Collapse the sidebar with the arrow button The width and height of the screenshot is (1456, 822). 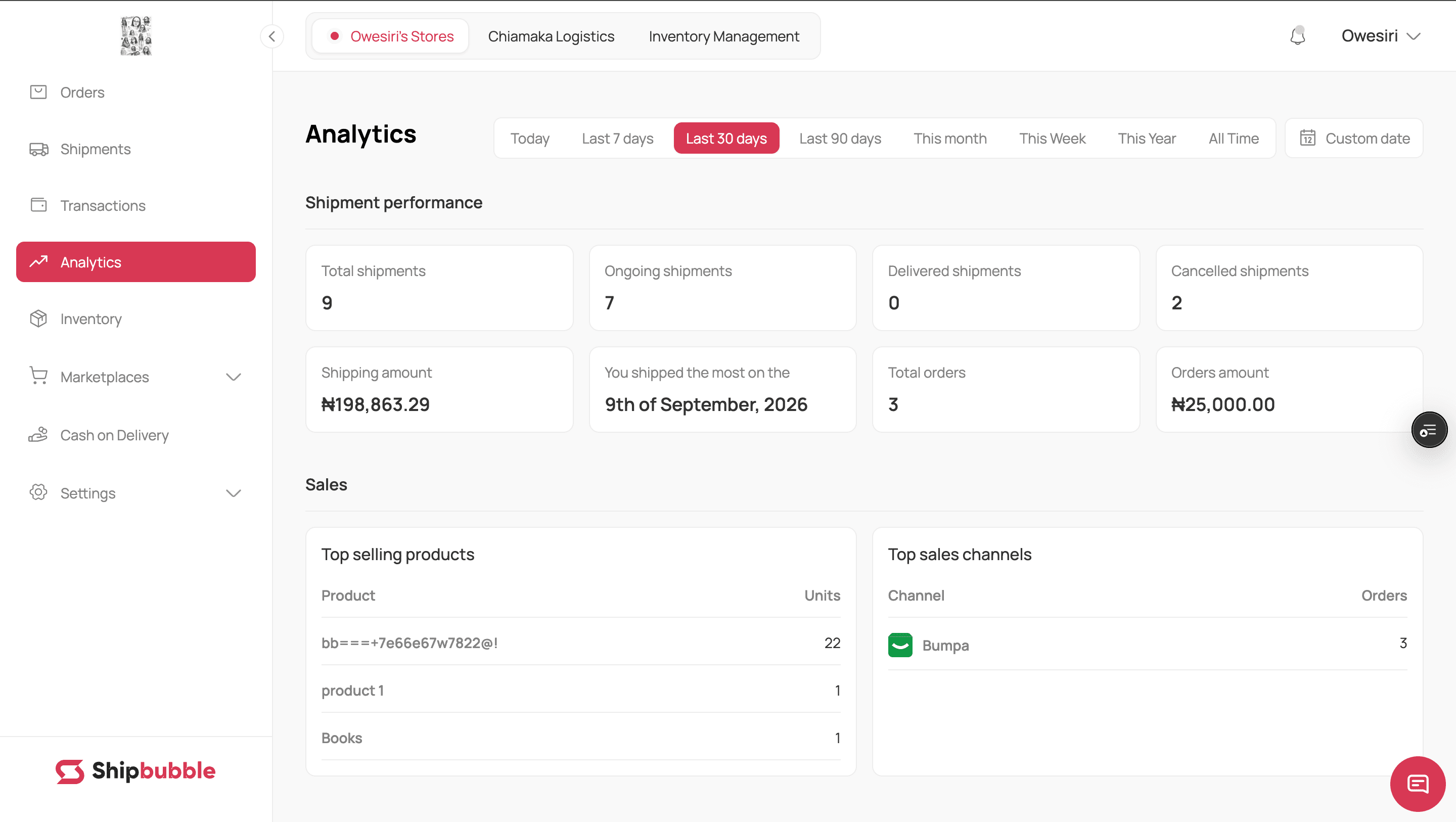(272, 36)
